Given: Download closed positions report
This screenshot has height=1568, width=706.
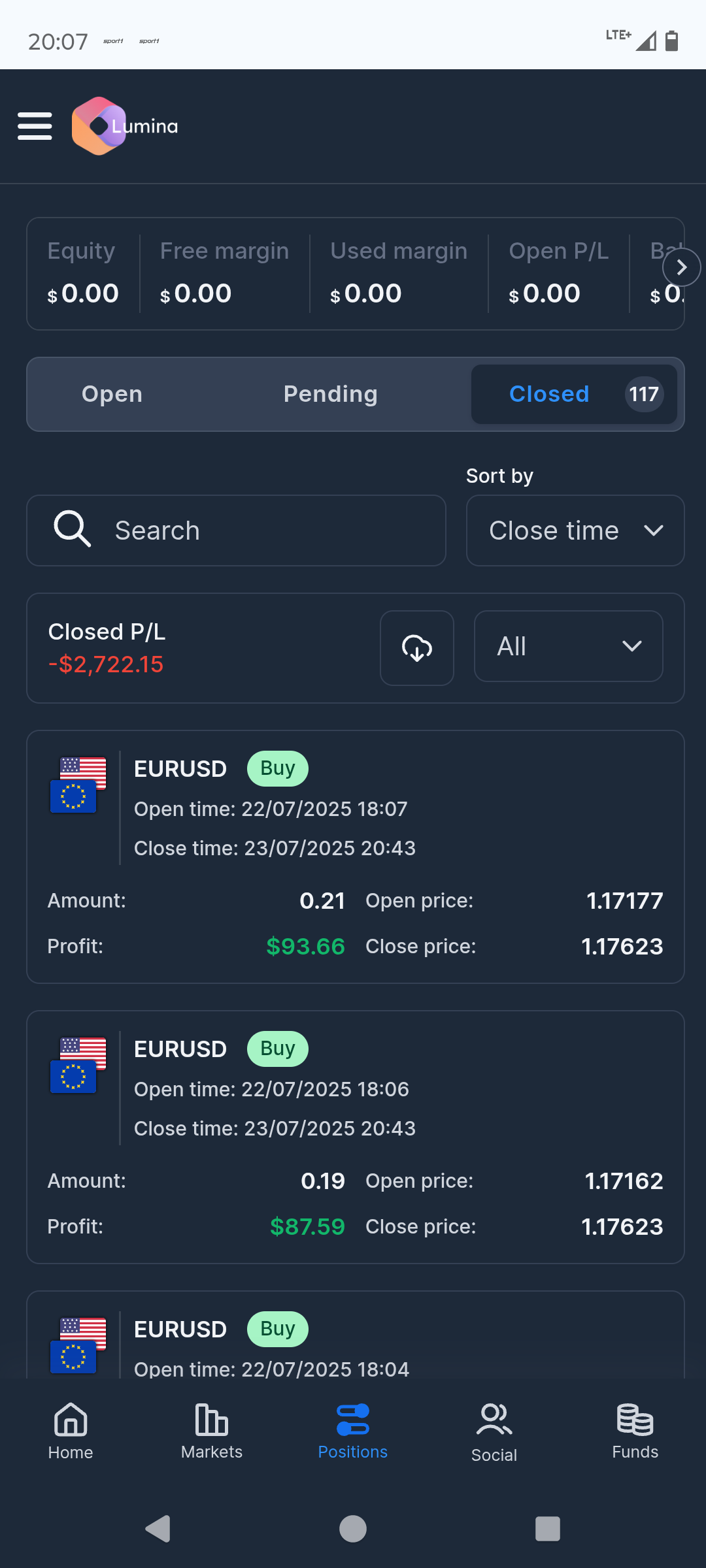Looking at the screenshot, I should pyautogui.click(x=417, y=648).
